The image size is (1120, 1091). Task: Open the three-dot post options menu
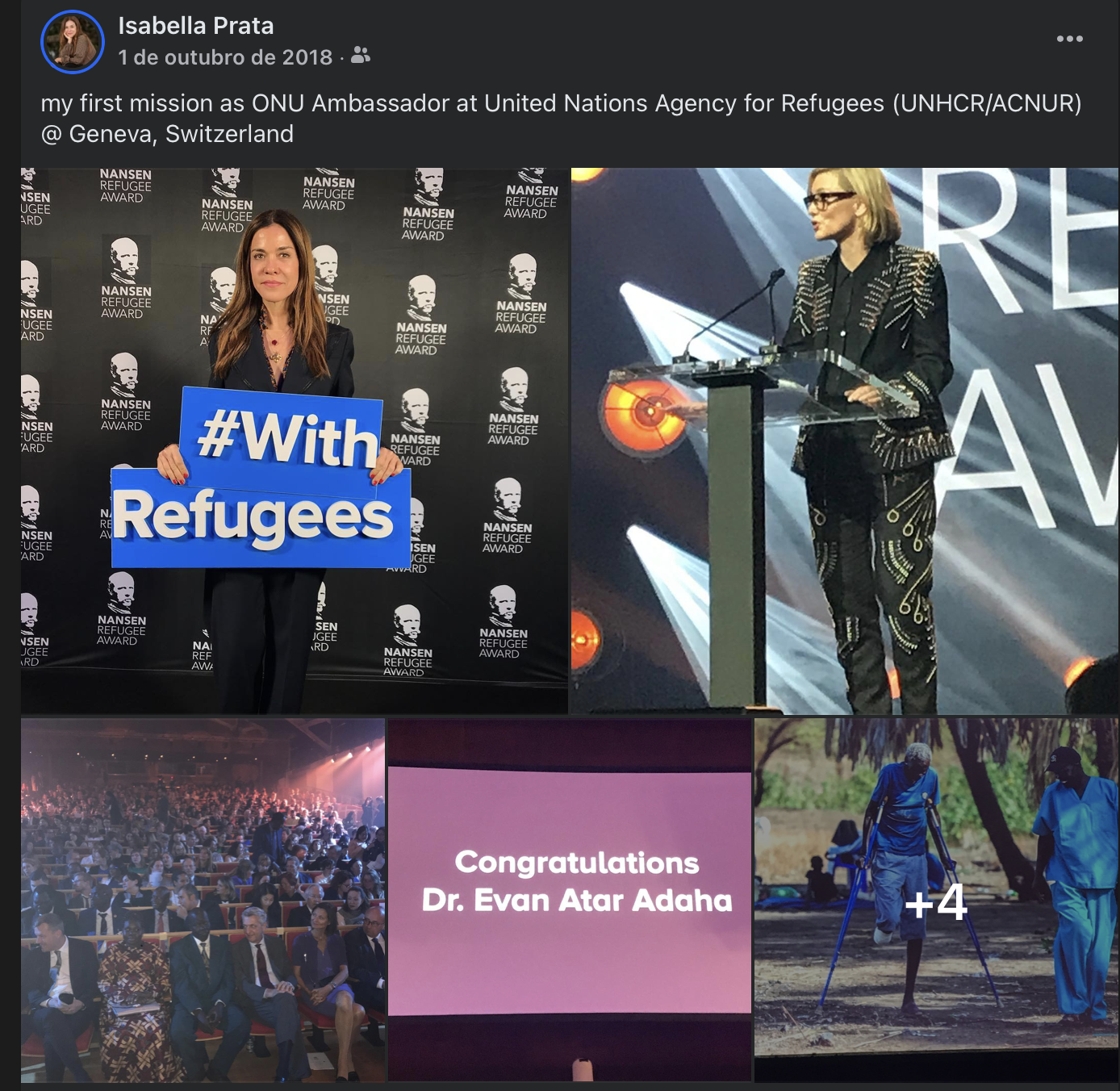pyautogui.click(x=1069, y=39)
